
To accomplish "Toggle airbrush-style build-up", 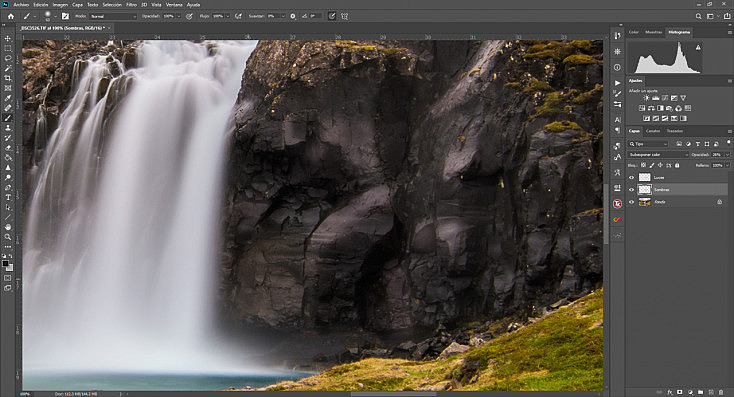I will 238,16.
